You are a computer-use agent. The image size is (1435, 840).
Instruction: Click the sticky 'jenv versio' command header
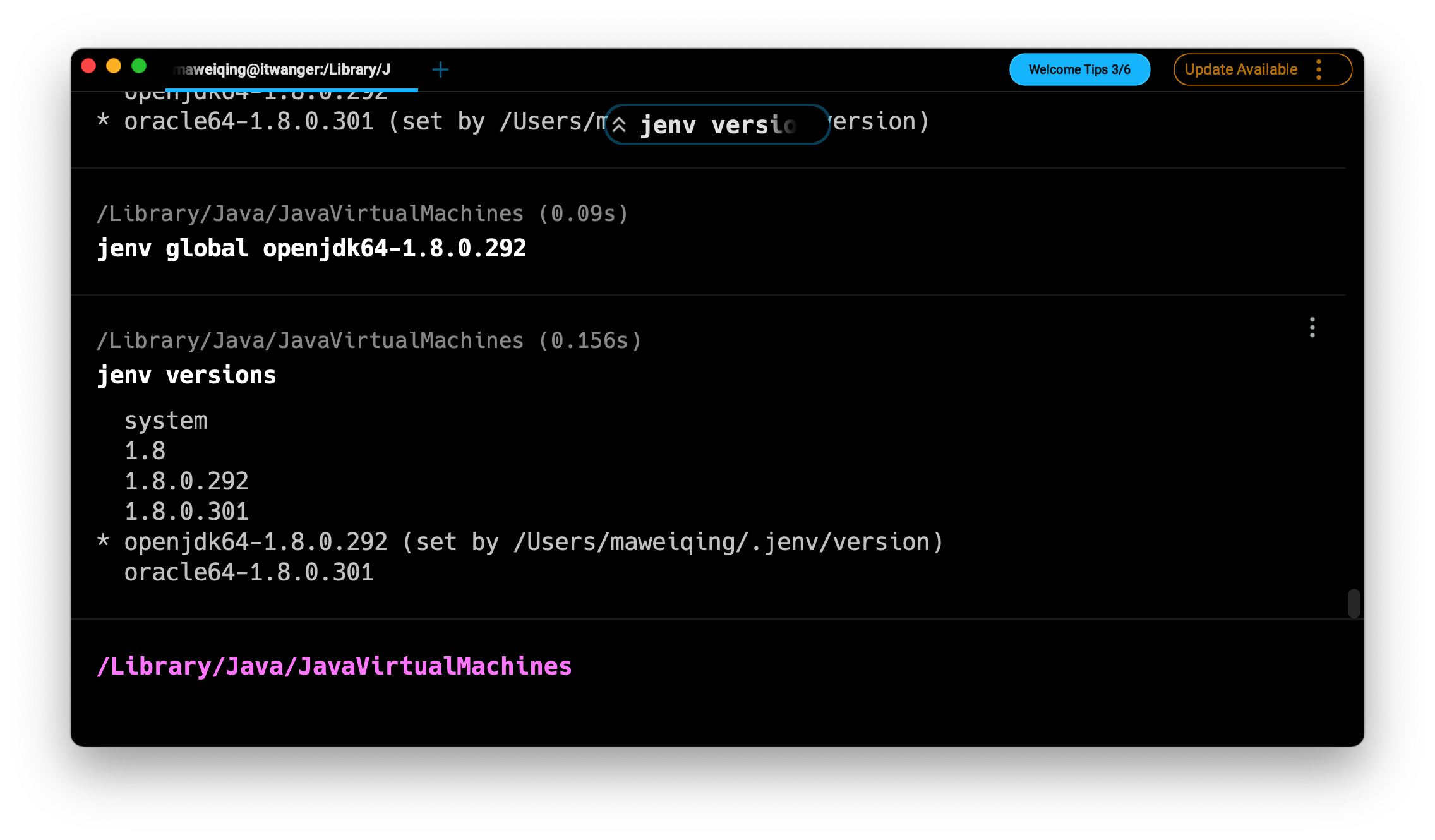(x=718, y=125)
